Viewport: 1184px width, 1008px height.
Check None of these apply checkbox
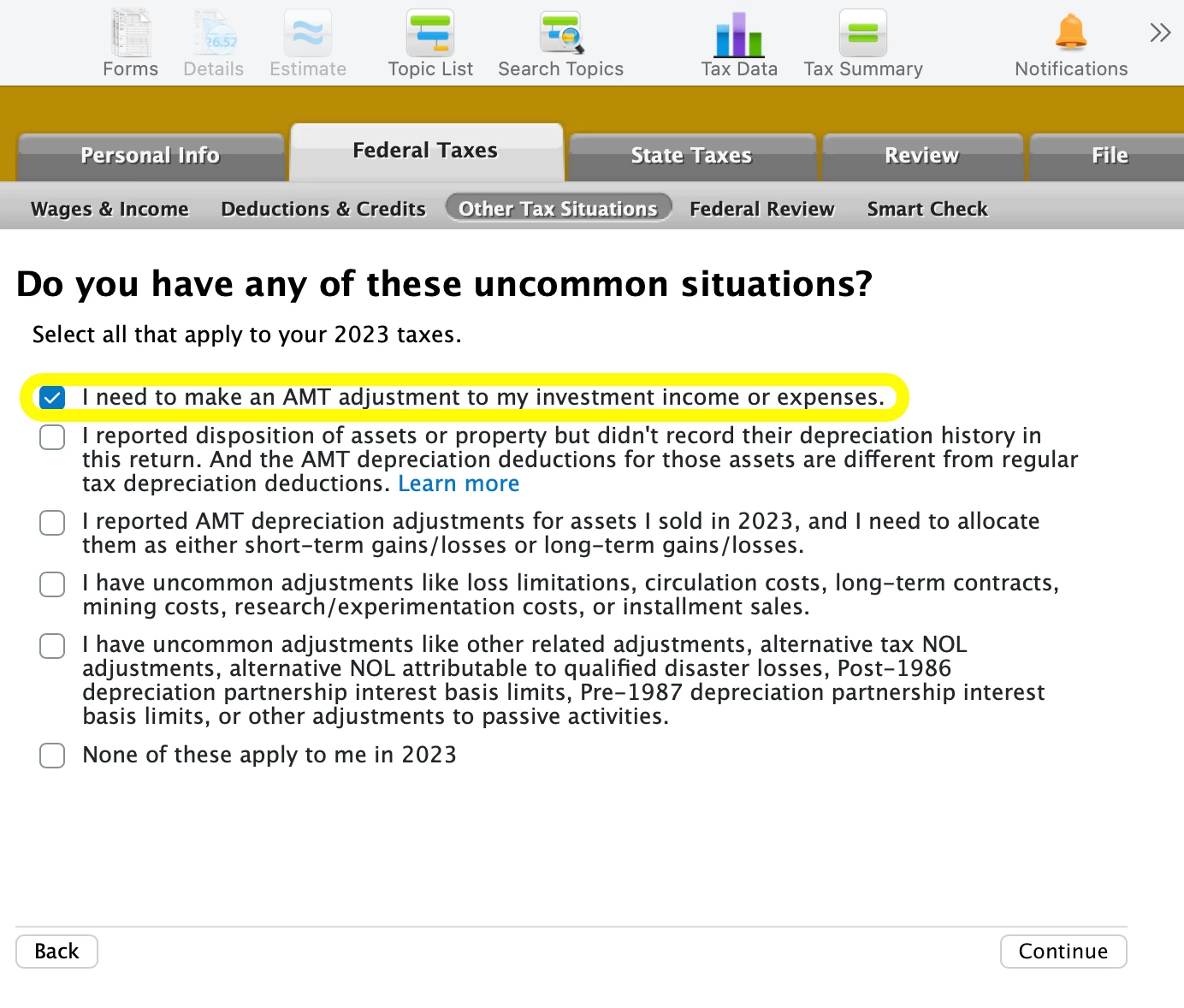pos(52,756)
